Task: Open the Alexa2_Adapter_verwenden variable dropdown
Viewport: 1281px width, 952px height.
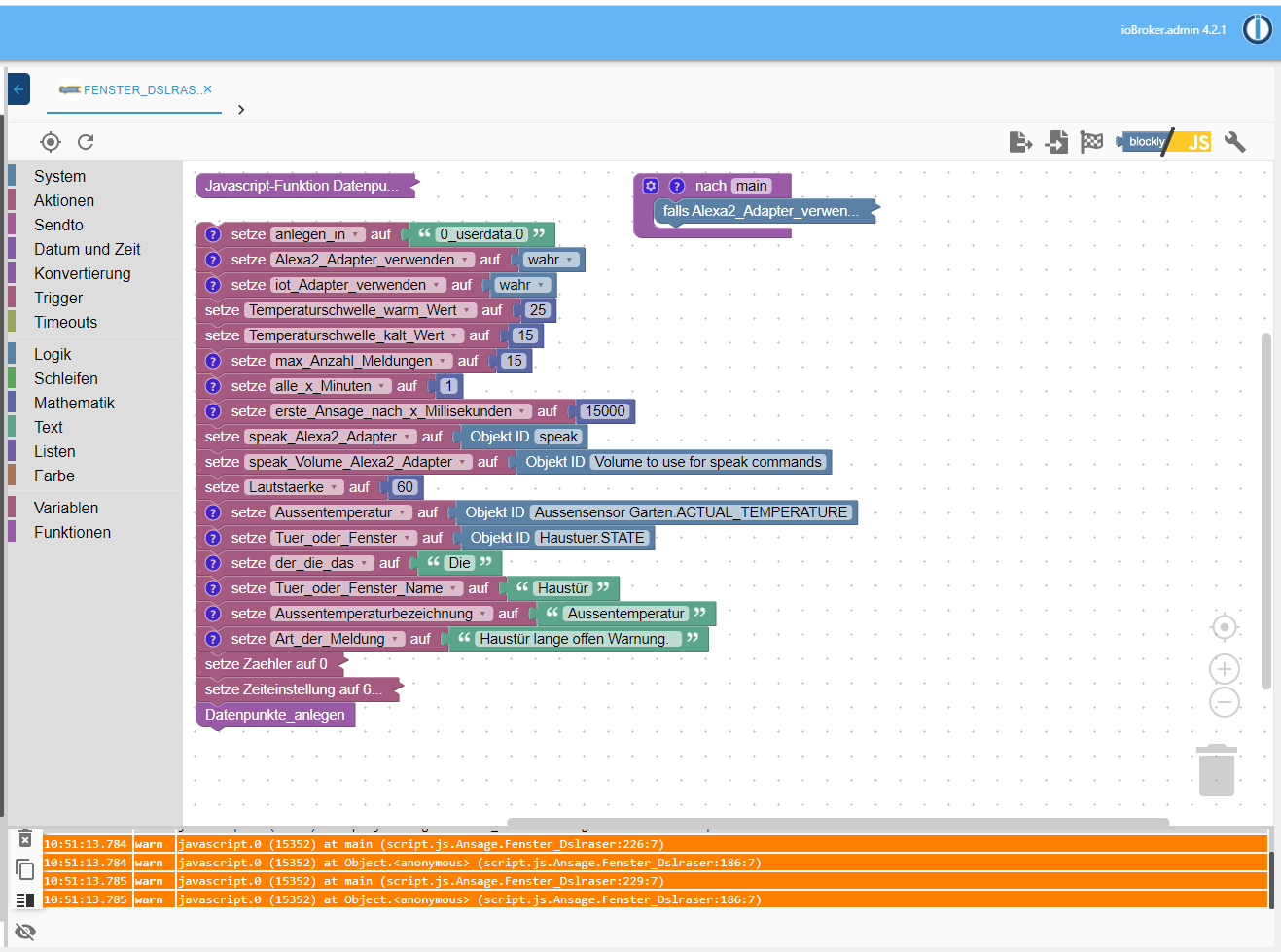Action: coord(373,260)
